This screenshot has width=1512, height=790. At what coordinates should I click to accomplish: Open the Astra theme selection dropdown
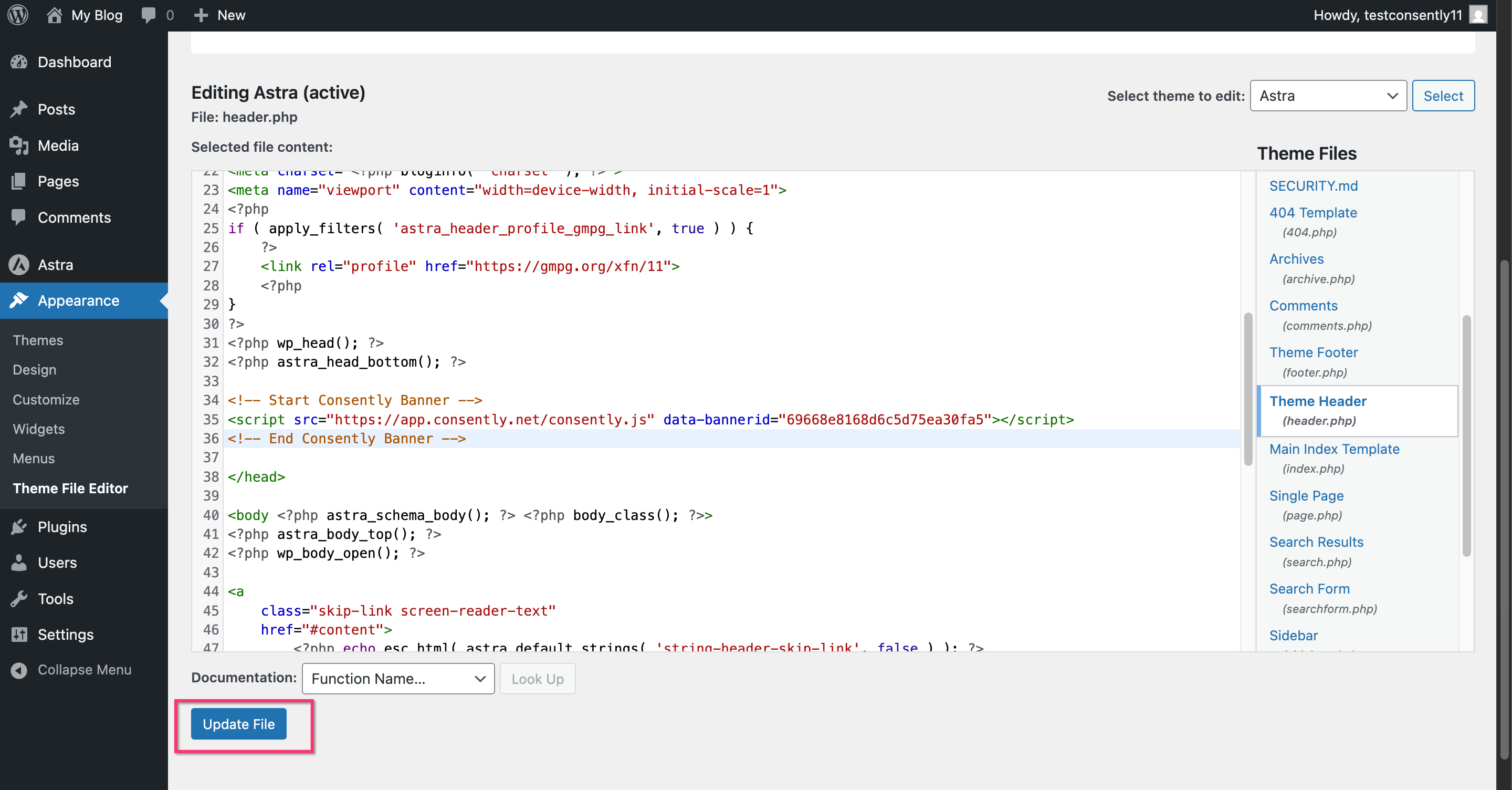(1328, 96)
